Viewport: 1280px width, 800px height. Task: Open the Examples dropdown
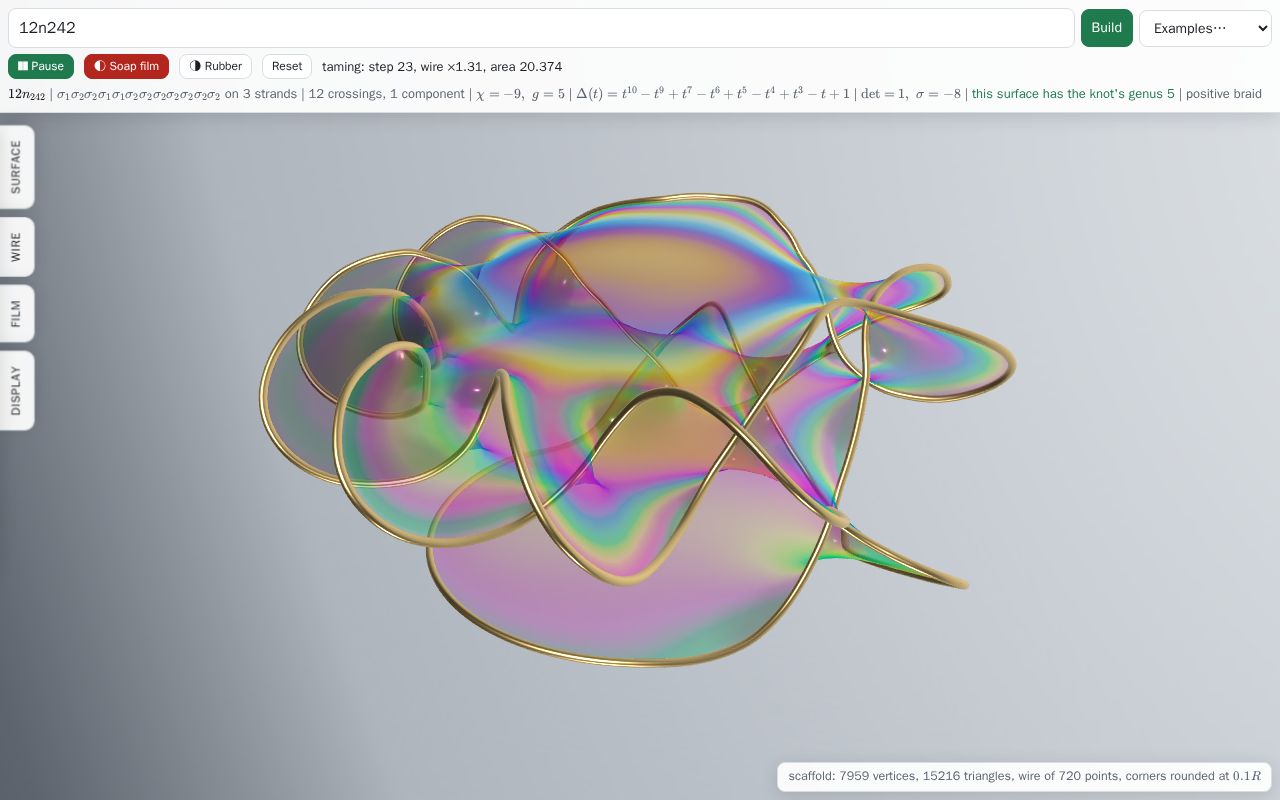pos(1205,28)
